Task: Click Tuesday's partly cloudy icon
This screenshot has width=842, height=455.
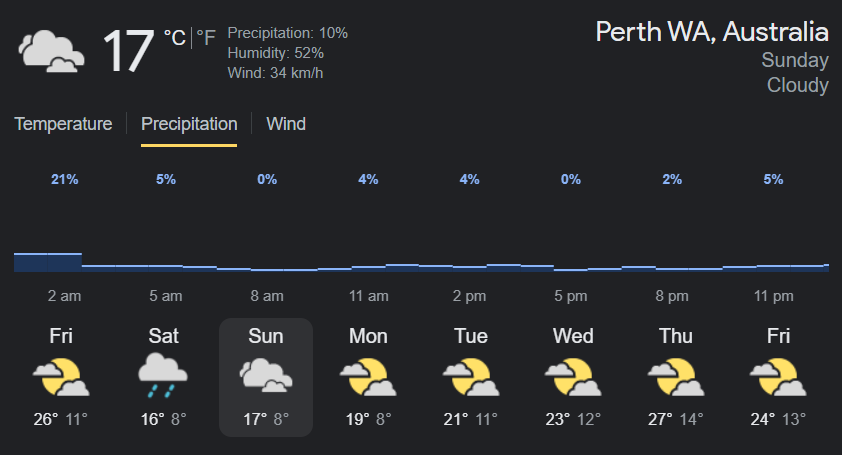Action: 471,377
